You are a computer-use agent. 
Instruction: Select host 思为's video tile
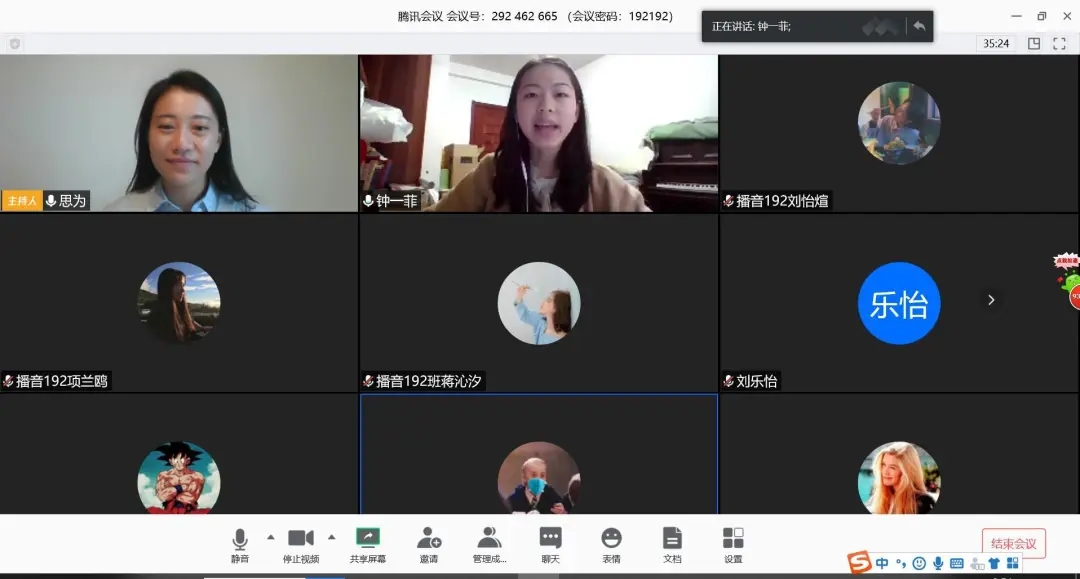pyautogui.click(x=179, y=132)
